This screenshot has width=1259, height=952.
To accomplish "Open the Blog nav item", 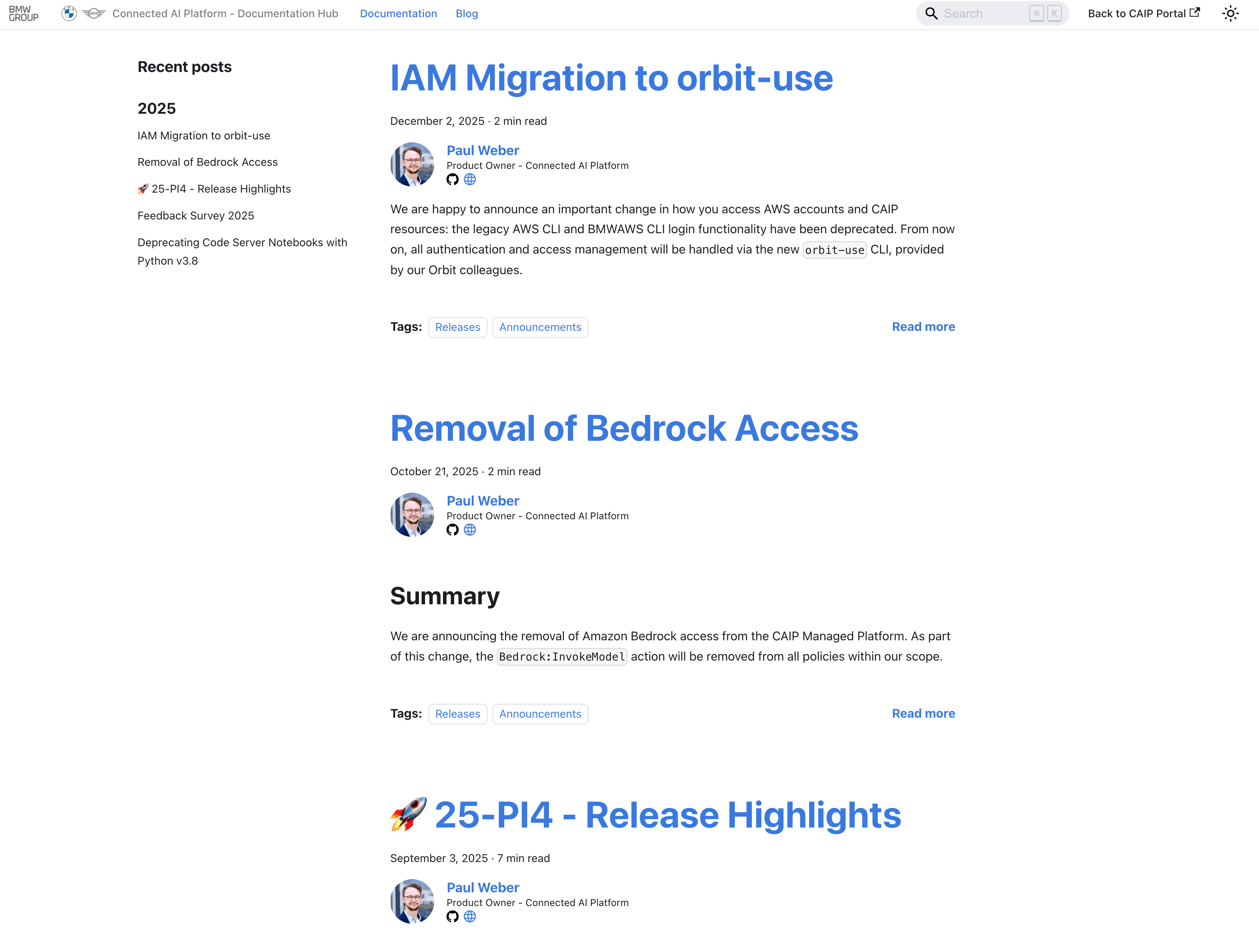I will point(467,14).
